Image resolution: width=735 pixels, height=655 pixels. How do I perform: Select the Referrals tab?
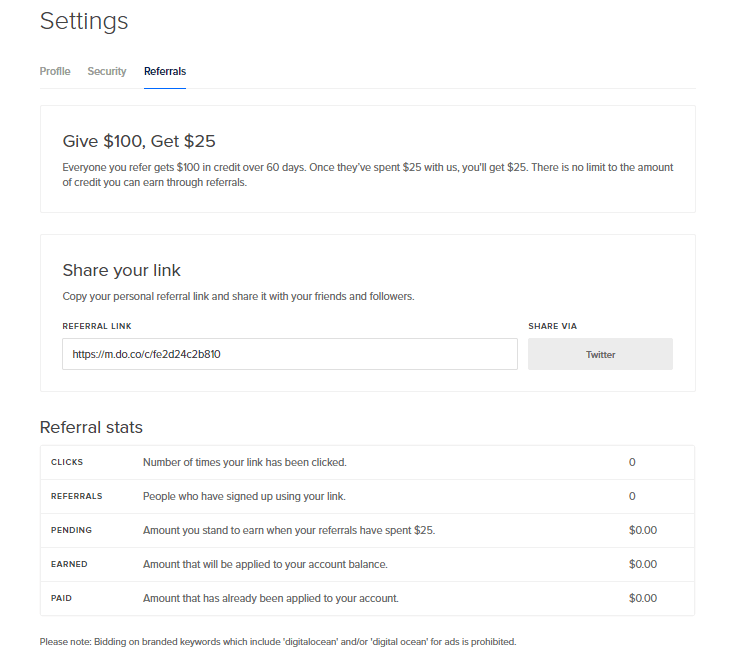[x=165, y=71]
